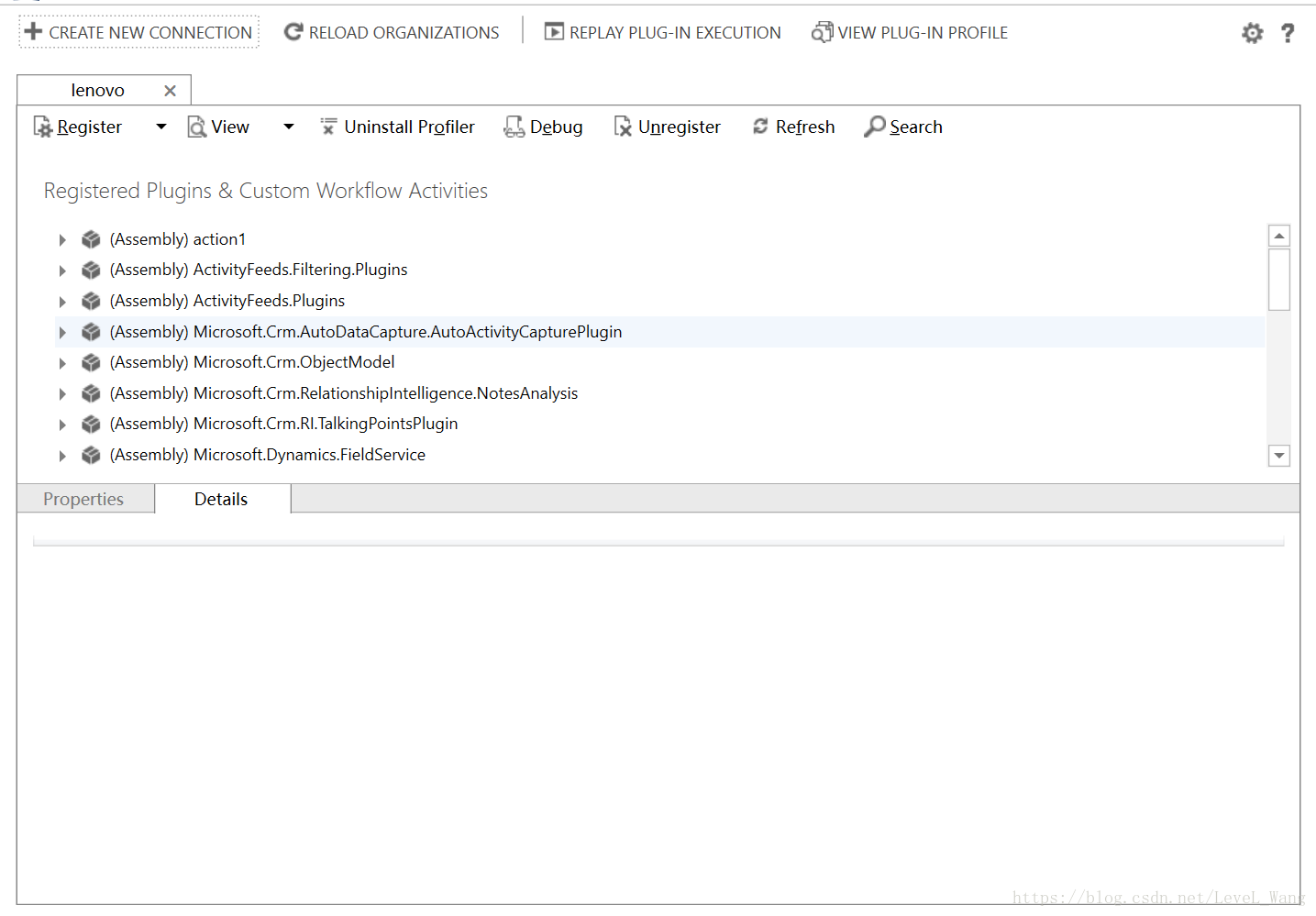
Task: Select the "(Assembly) Microsoft.Crm.RelationshipIntelligence.NotesAnalysis" row text
Action: 344,393
